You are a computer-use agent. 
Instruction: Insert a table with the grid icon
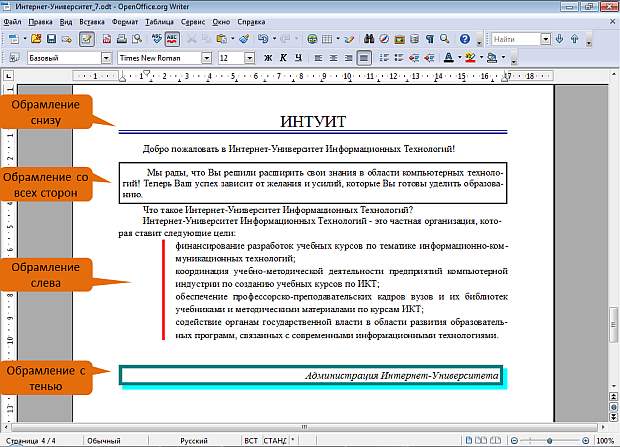pos(327,39)
